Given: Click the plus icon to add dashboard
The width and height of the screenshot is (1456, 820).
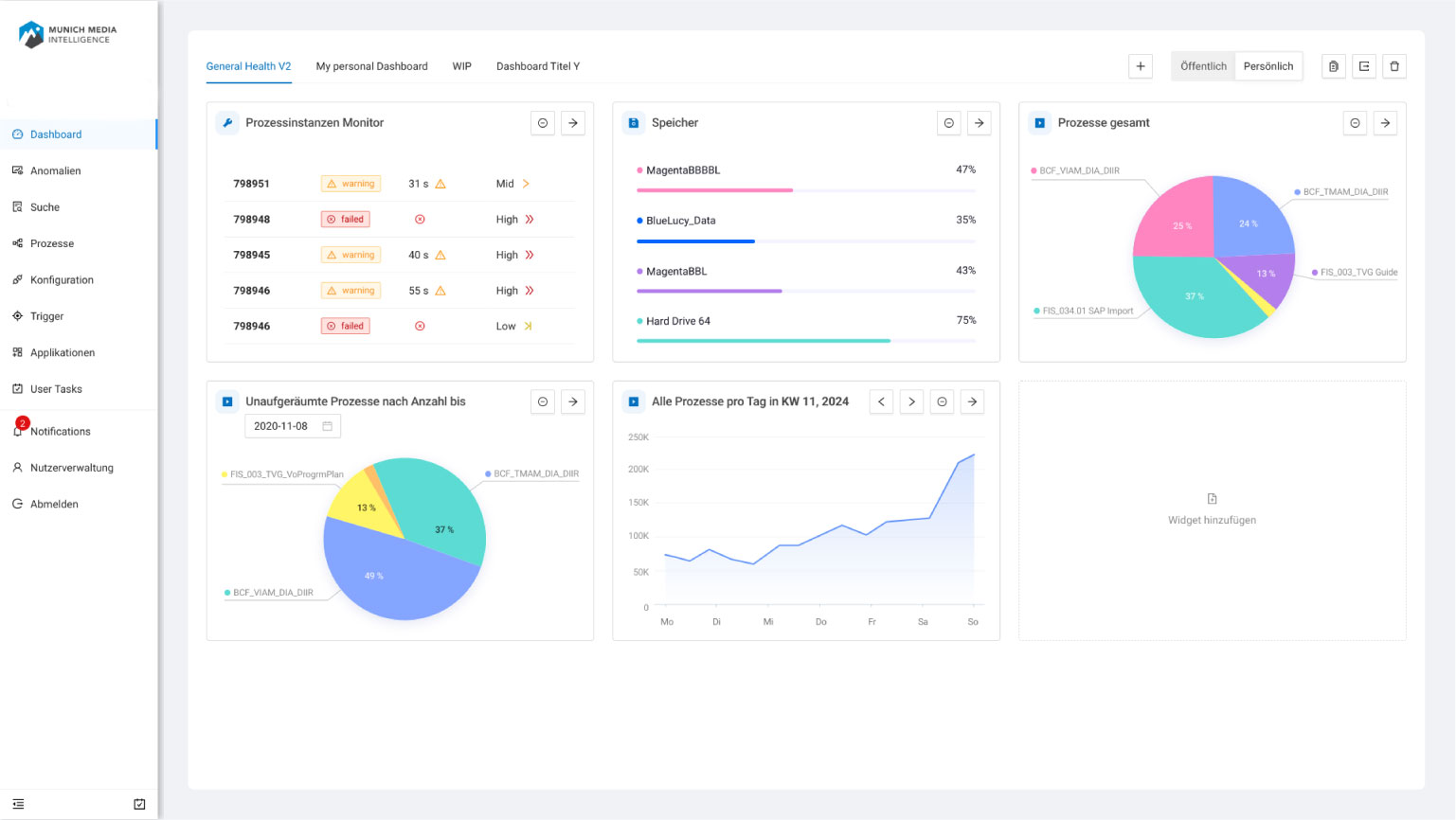Looking at the screenshot, I should [1141, 66].
